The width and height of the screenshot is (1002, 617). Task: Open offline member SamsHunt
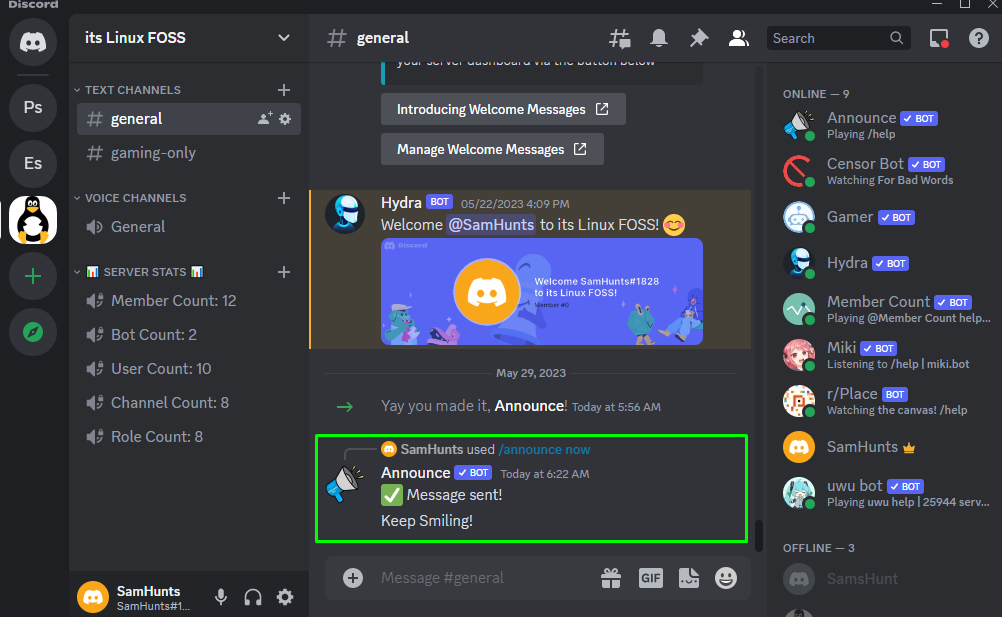click(x=887, y=579)
